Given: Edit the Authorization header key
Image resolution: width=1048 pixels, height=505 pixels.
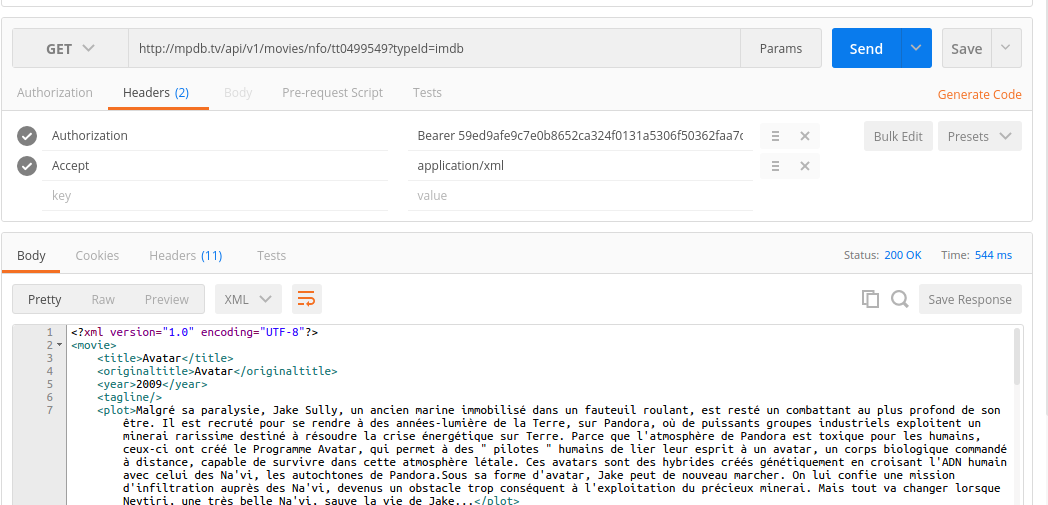Looking at the screenshot, I should [215, 136].
